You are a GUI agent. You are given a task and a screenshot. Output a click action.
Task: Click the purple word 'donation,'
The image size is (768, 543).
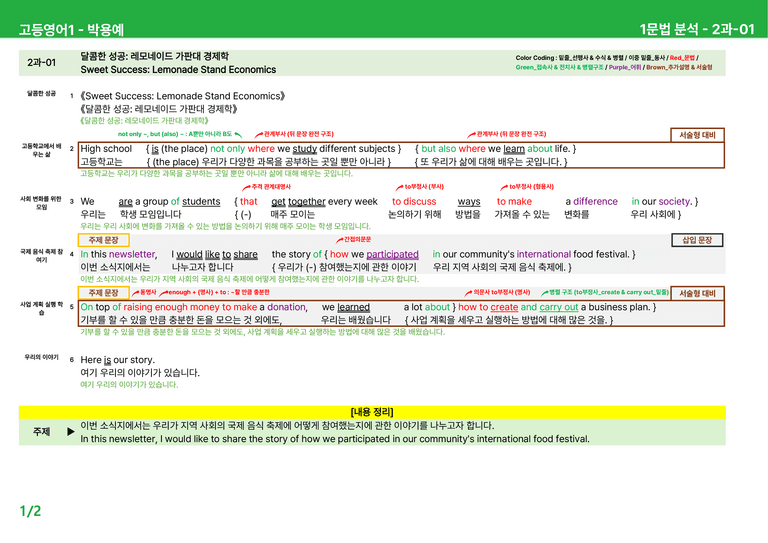coord(288,307)
